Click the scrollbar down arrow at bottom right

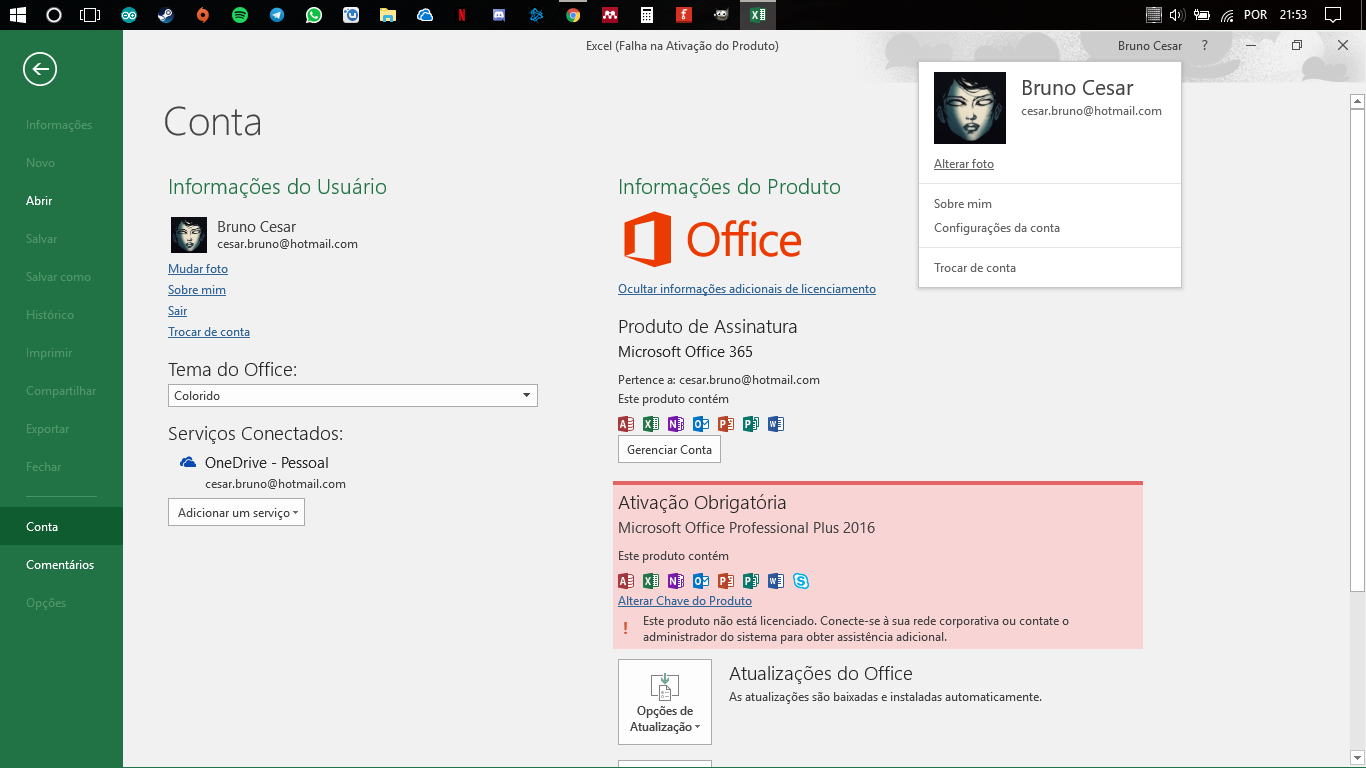(x=1357, y=759)
